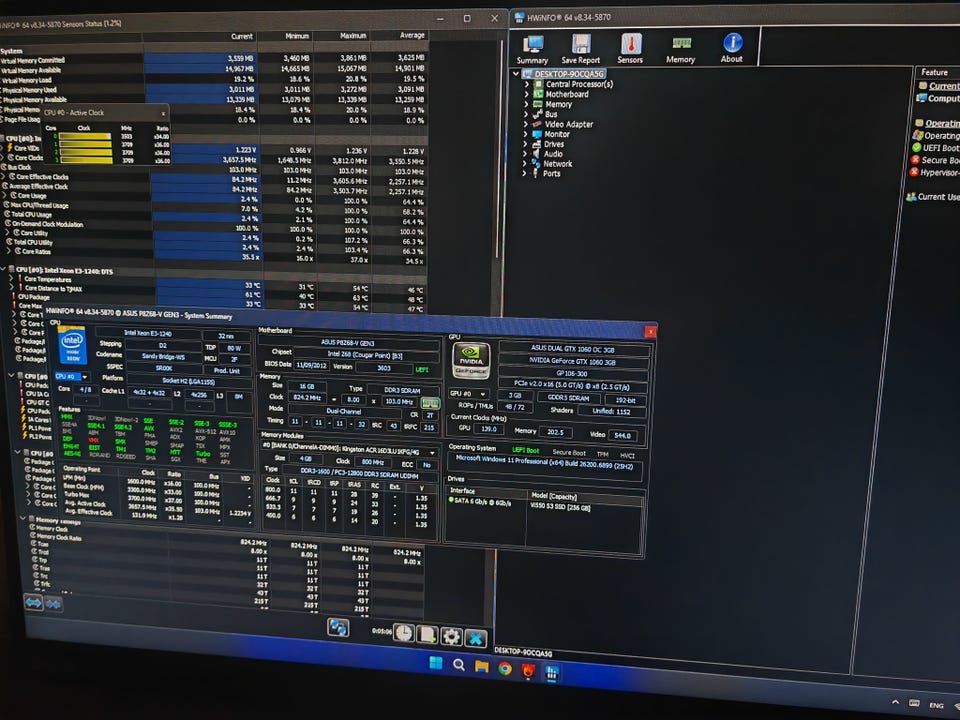This screenshot has width=960, height=720.
Task: Open the About dialog icon
Action: click(x=732, y=48)
